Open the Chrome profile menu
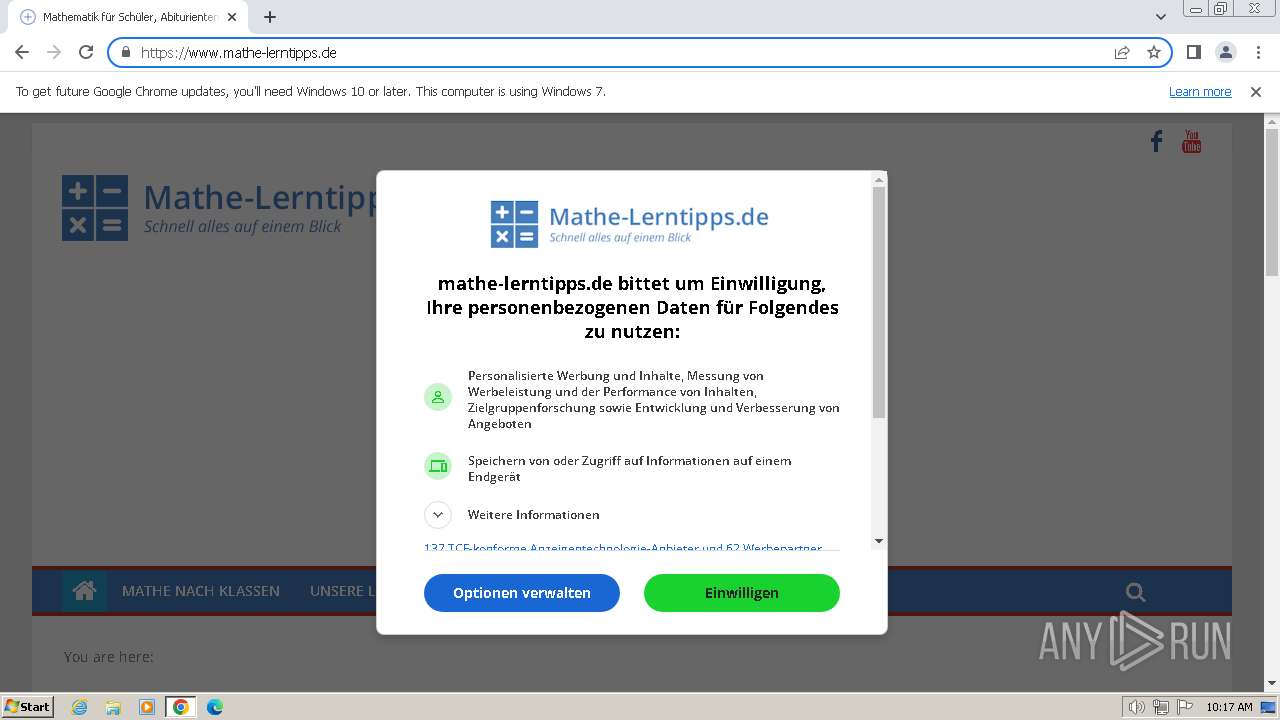The width and height of the screenshot is (1280, 720). (1226, 53)
